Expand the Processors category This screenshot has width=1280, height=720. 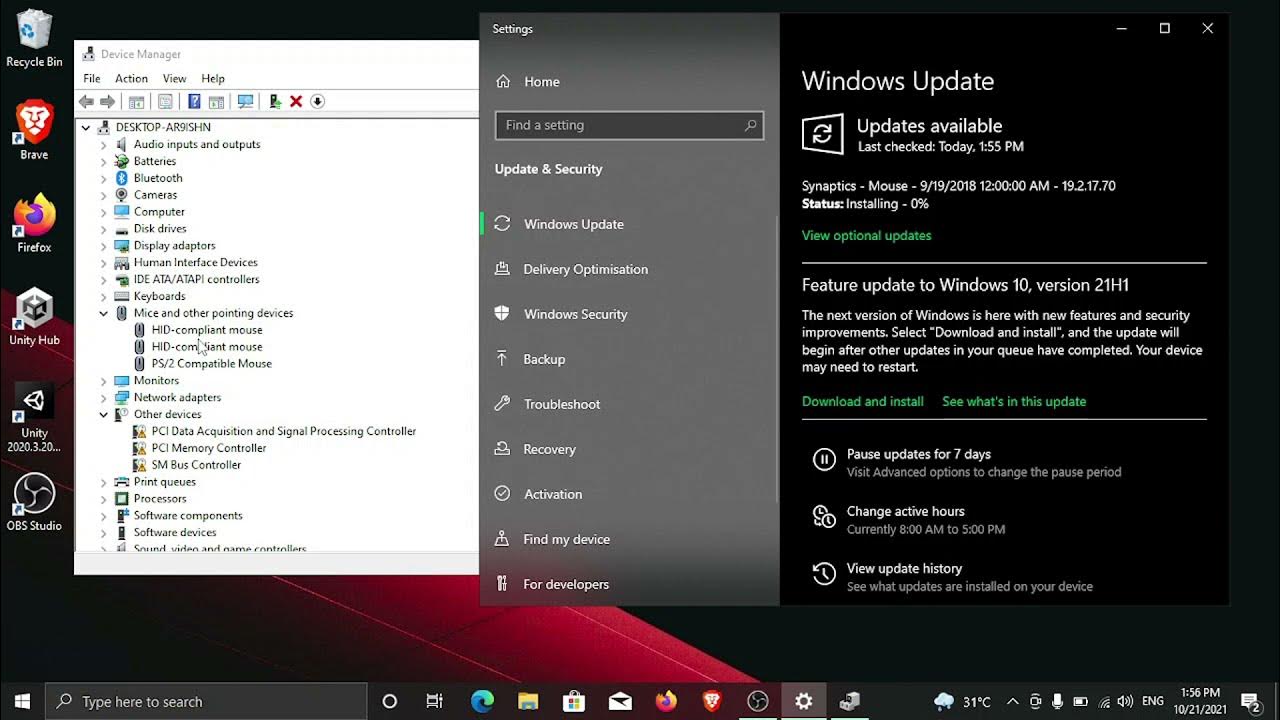[103, 499]
